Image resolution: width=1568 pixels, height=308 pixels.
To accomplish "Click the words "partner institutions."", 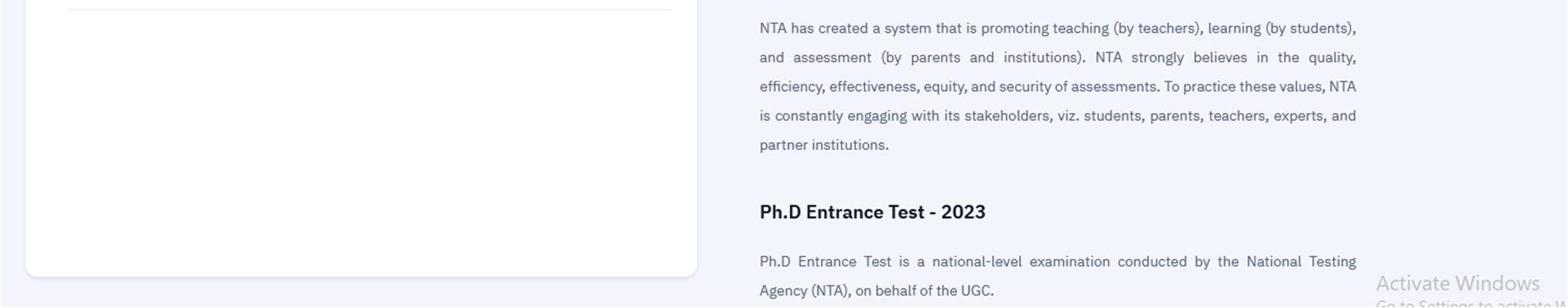I will click(824, 145).
